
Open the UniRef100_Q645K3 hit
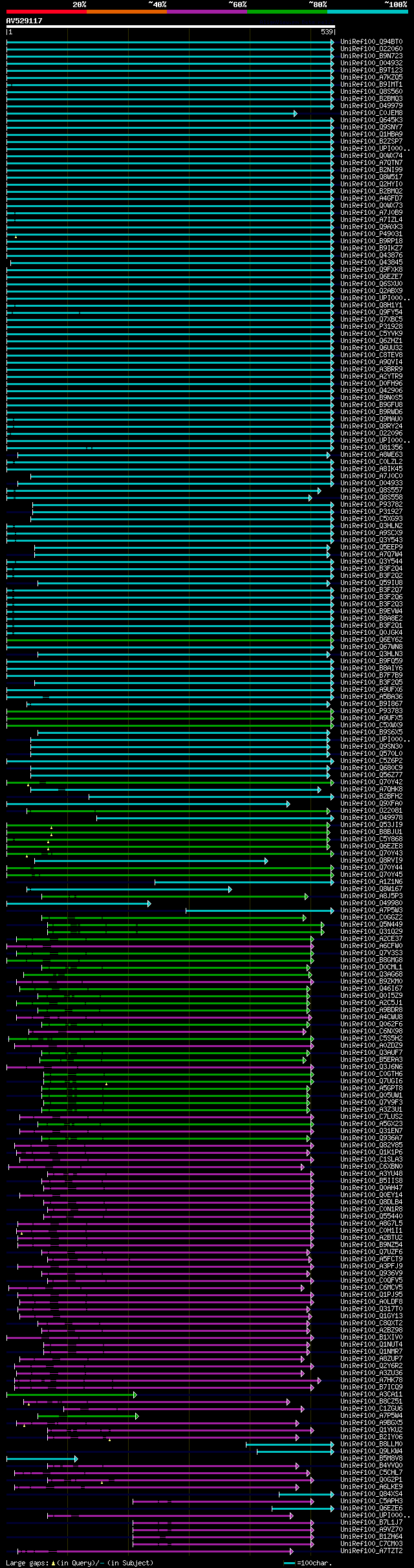(x=371, y=120)
